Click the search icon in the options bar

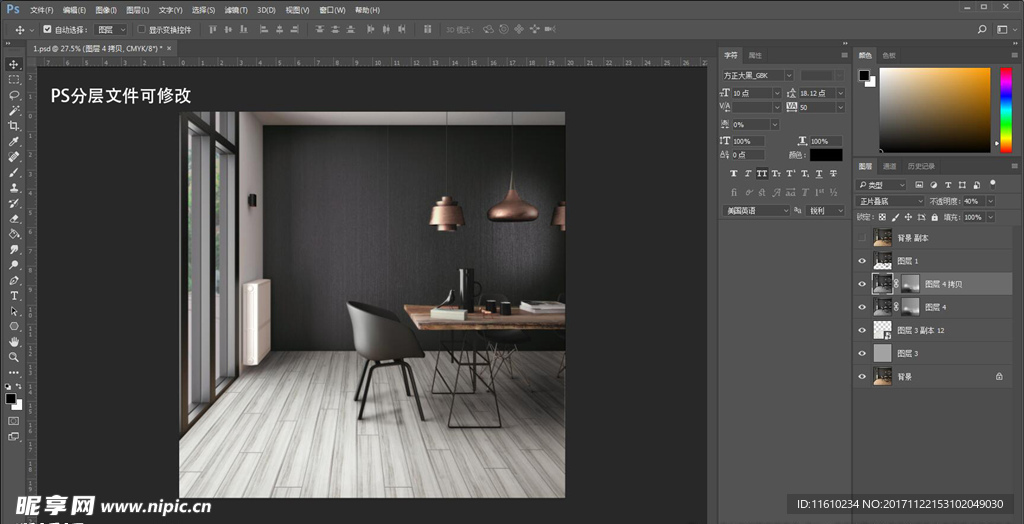(982, 30)
